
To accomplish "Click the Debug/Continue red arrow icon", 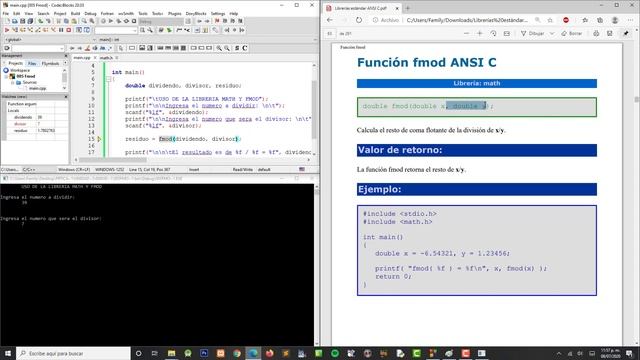I will pyautogui.click(x=7, y=30).
